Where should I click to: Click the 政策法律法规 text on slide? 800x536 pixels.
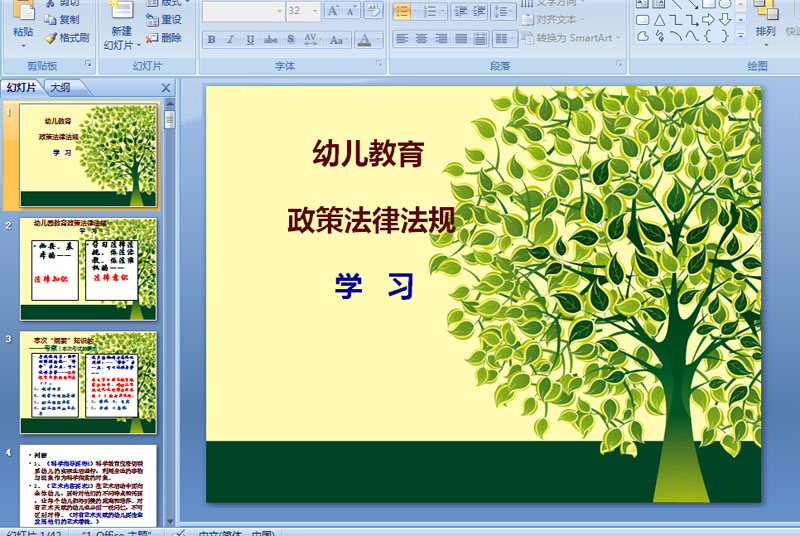point(371,220)
